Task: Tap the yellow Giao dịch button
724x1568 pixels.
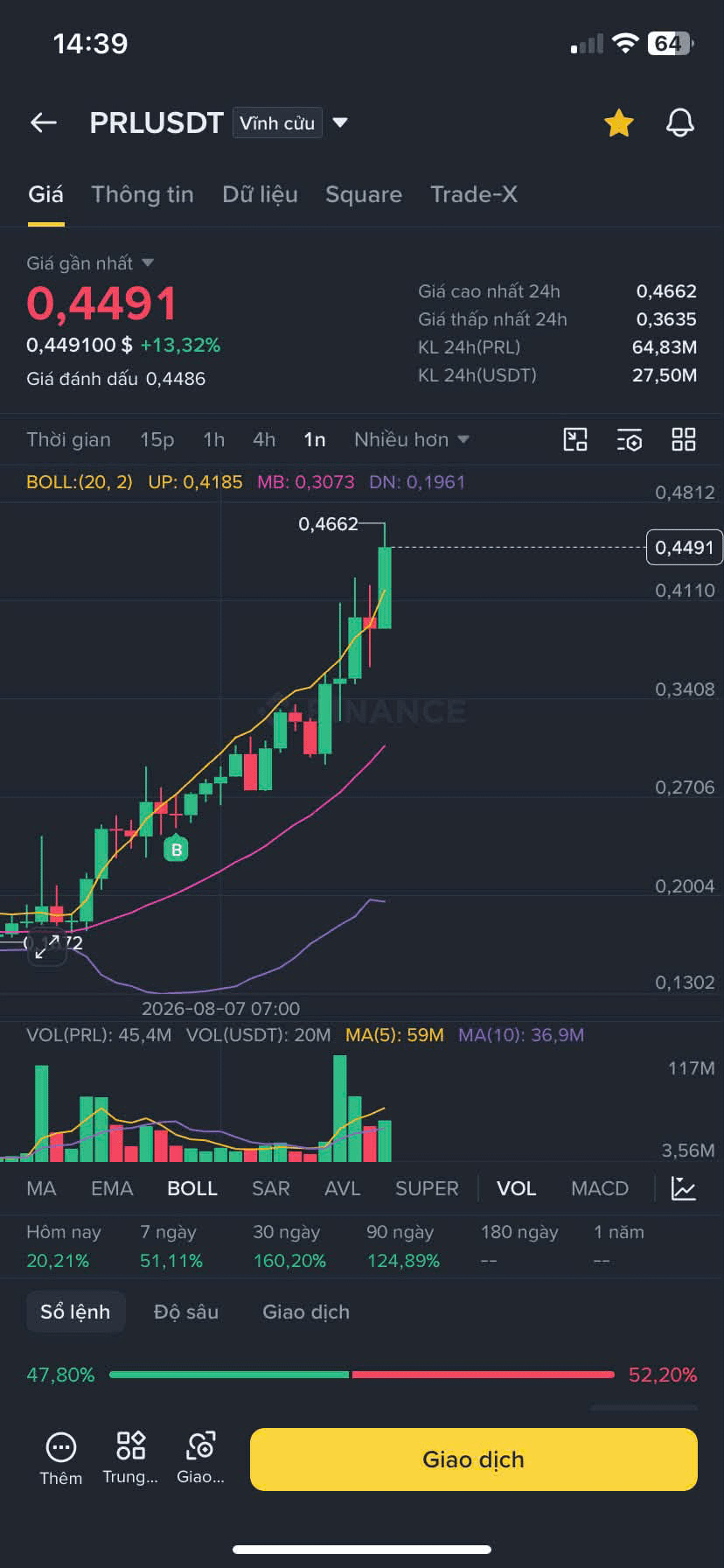Action: 474,1459
